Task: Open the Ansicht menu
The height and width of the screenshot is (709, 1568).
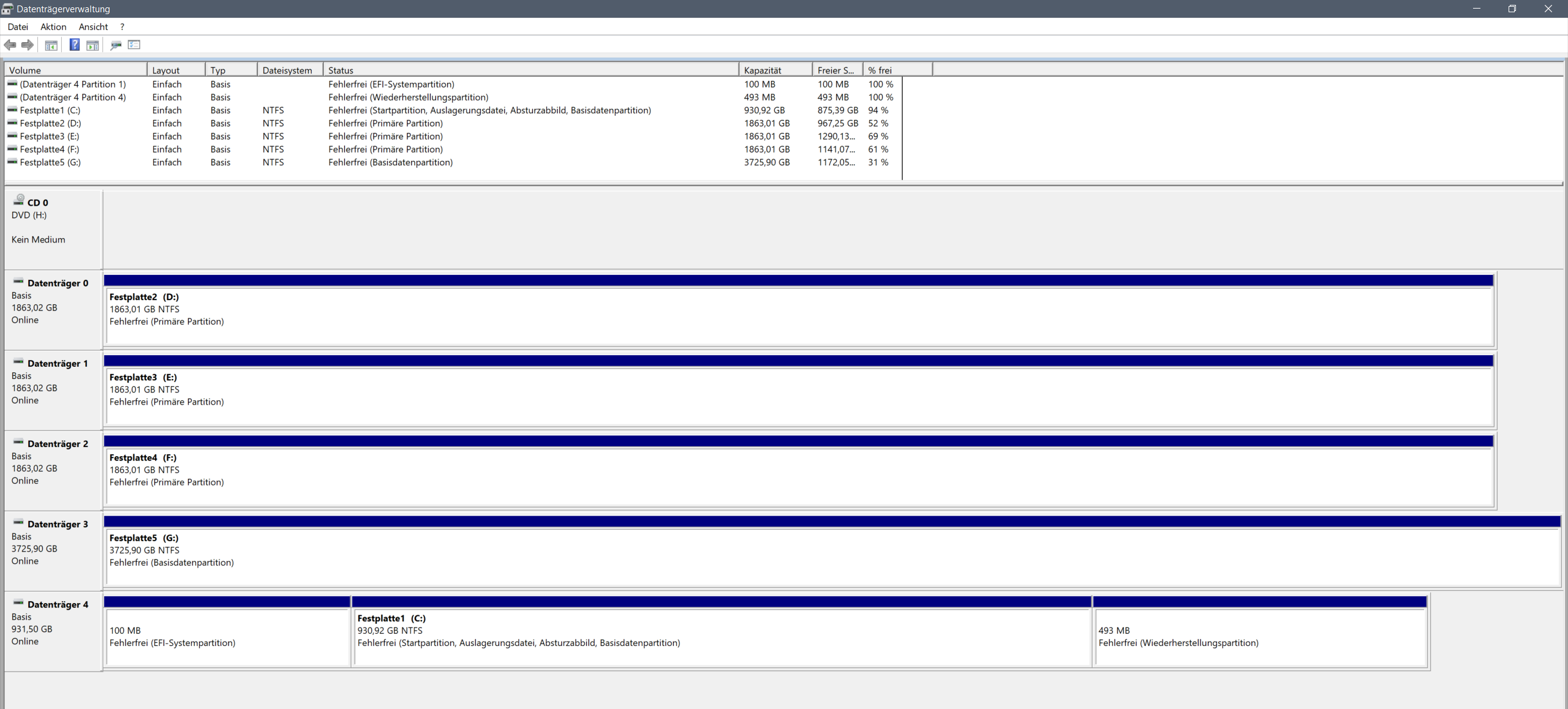Action: pos(93,27)
